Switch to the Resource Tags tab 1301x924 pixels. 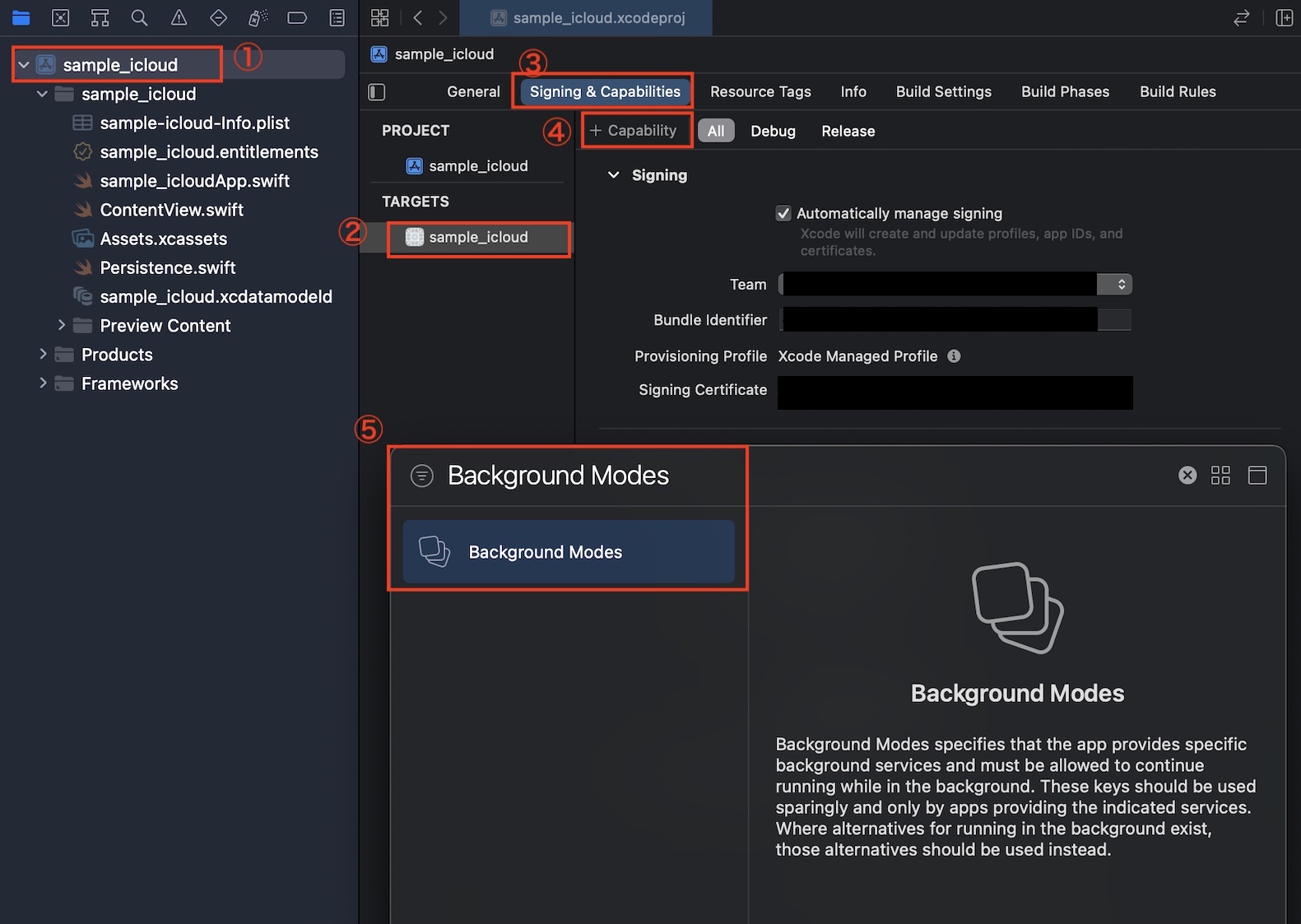click(760, 91)
